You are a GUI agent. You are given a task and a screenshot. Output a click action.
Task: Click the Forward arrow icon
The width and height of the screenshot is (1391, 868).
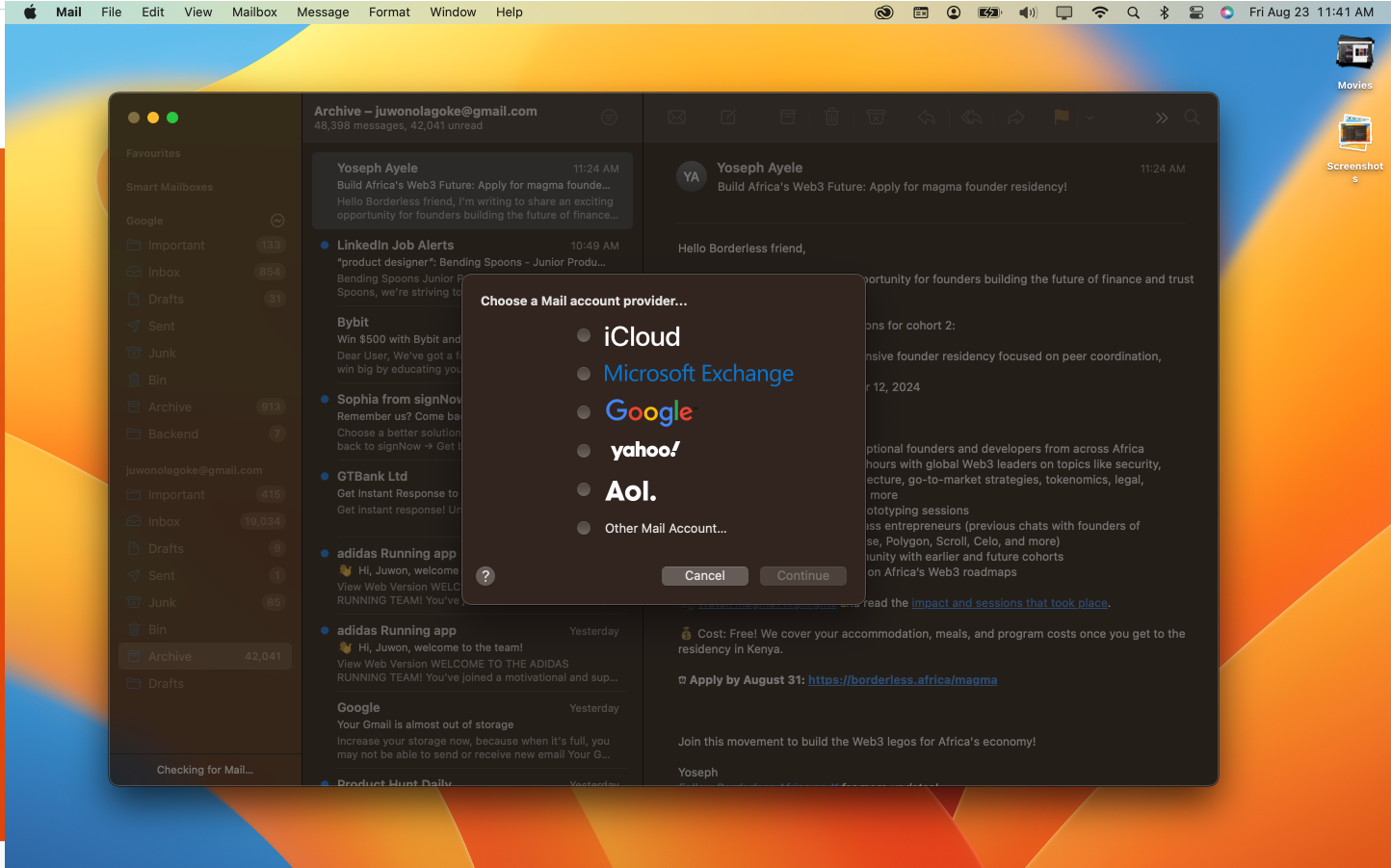point(1015,118)
